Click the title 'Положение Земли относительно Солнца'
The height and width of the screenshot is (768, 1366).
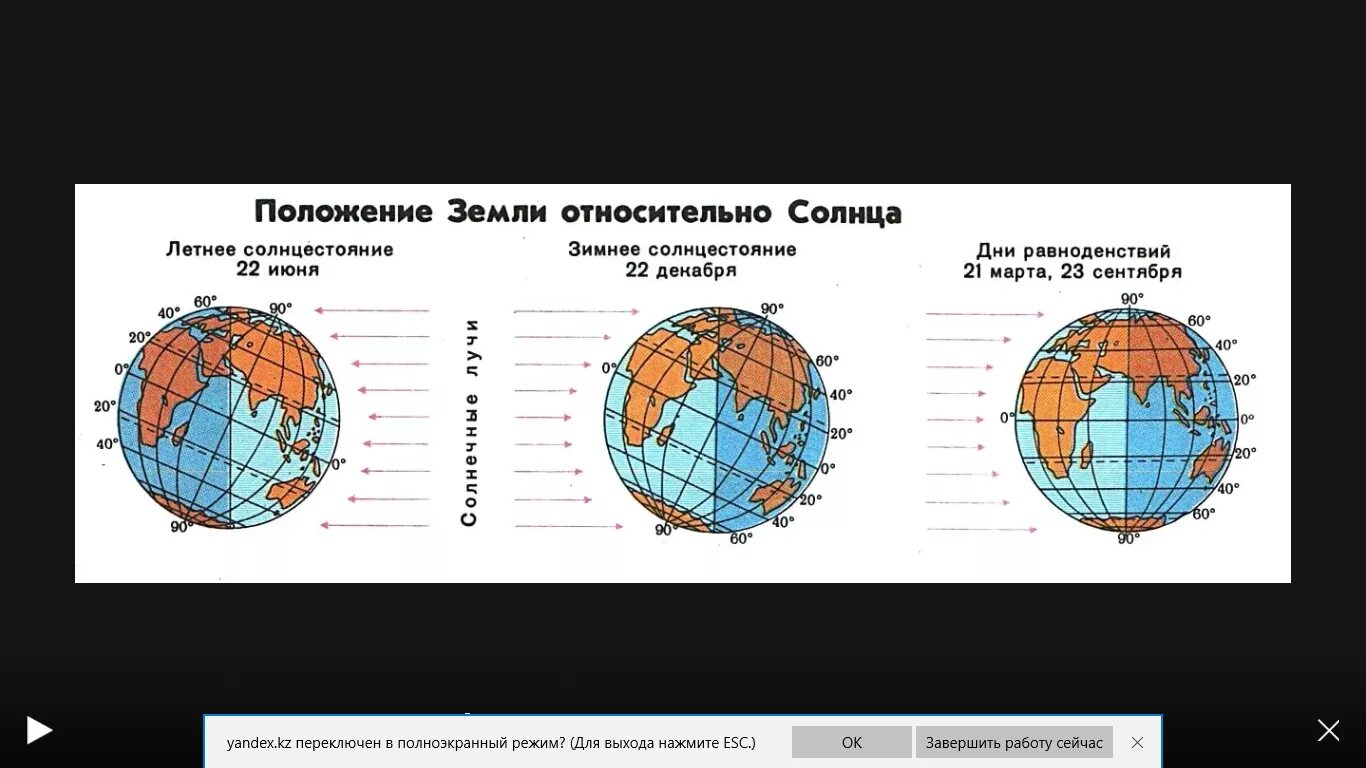point(578,212)
